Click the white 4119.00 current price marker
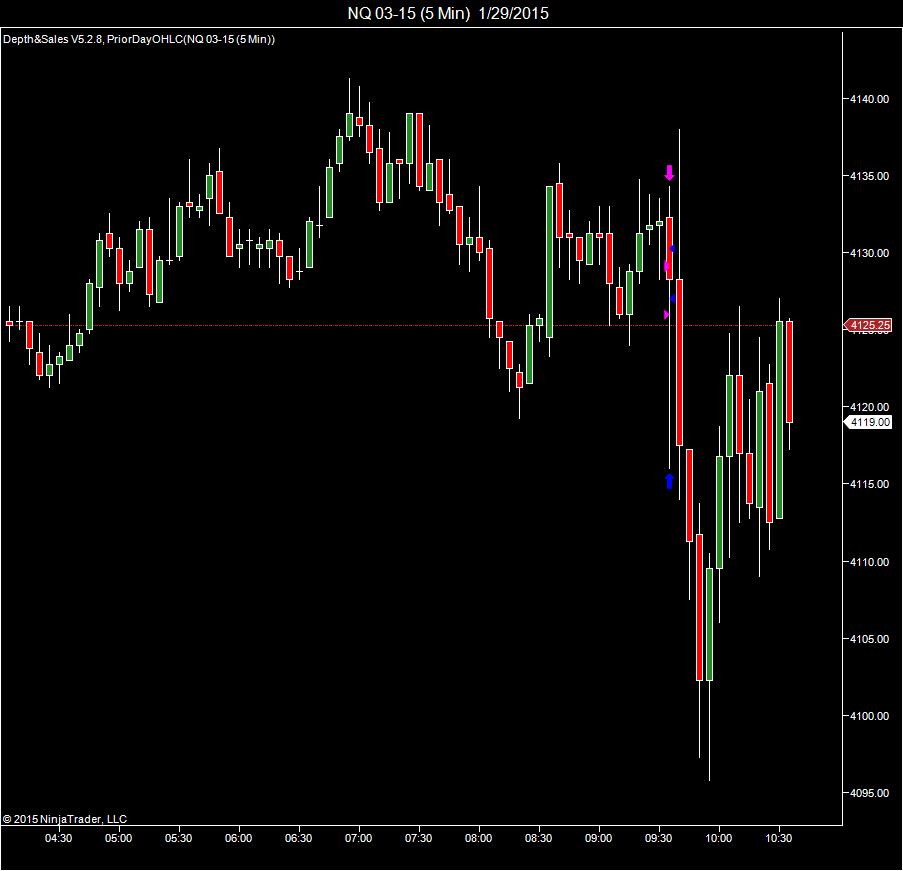Screen dimensions: 903x871 coord(867,422)
